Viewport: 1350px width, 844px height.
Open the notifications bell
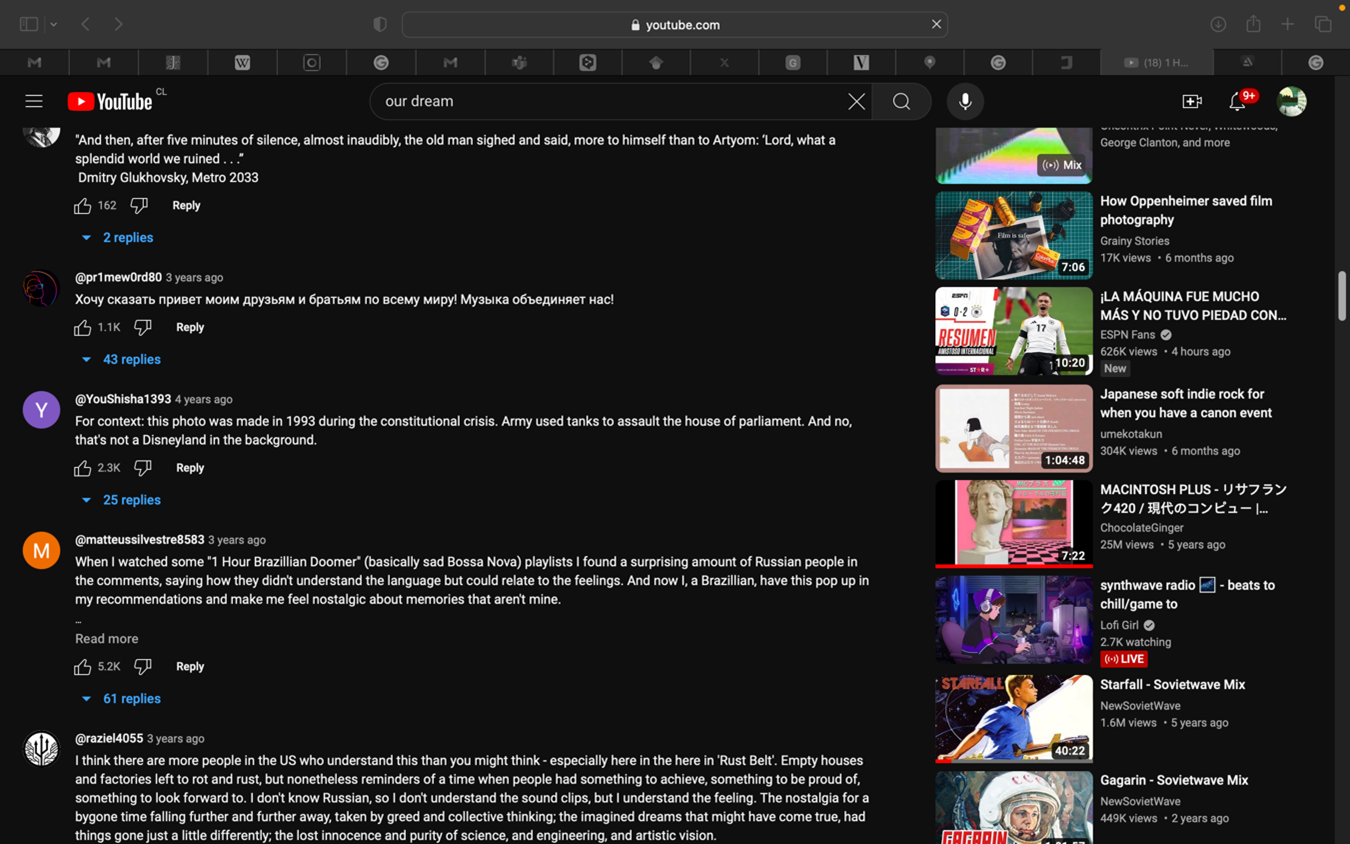1237,101
